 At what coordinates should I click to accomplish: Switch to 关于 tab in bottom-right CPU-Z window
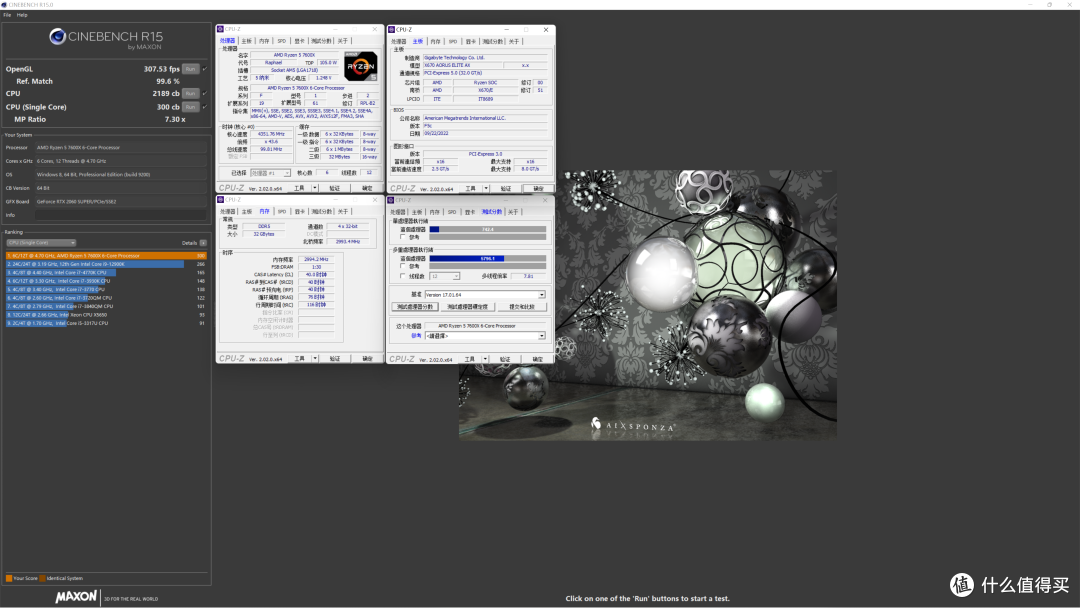click(513, 212)
